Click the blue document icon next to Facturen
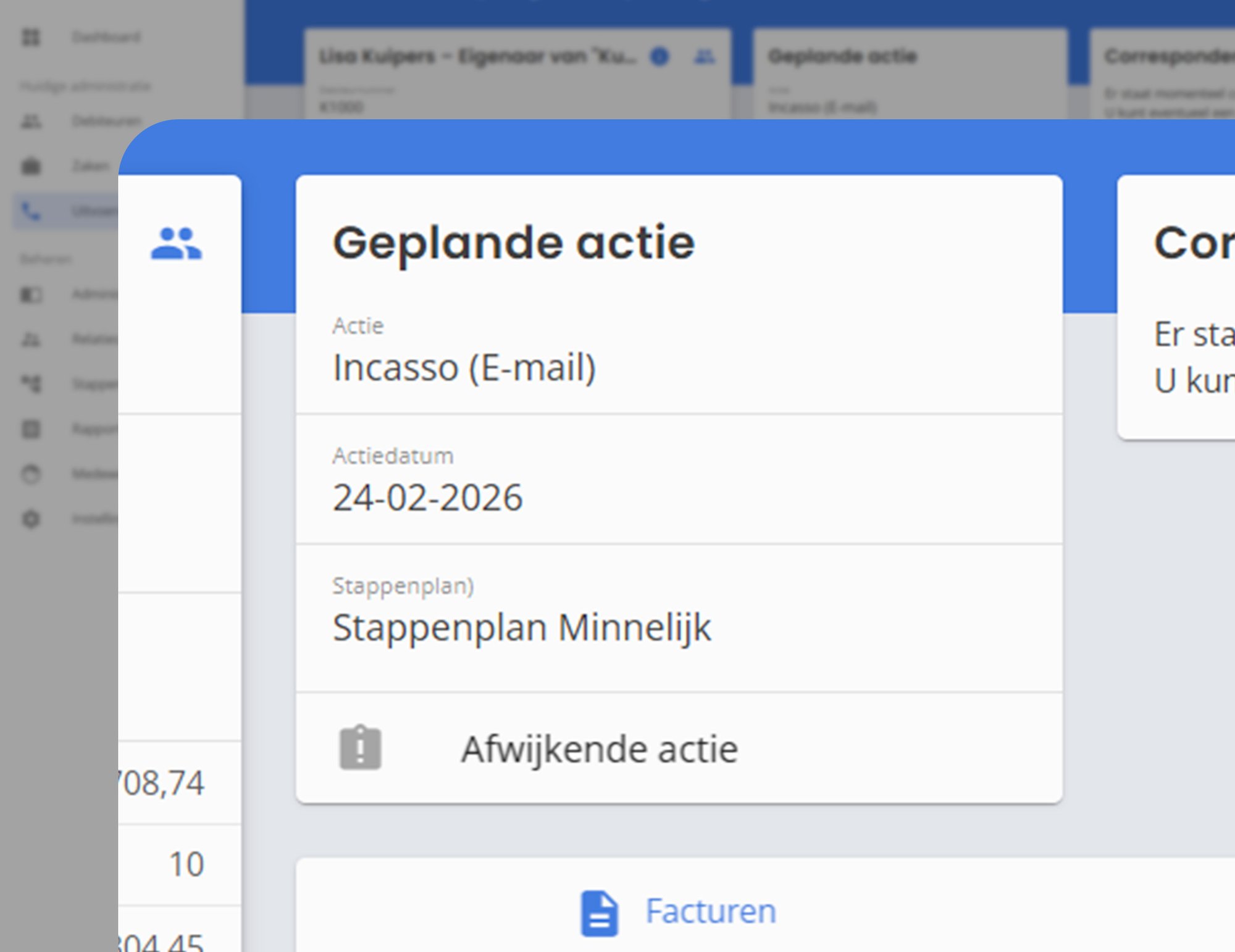 tap(600, 912)
